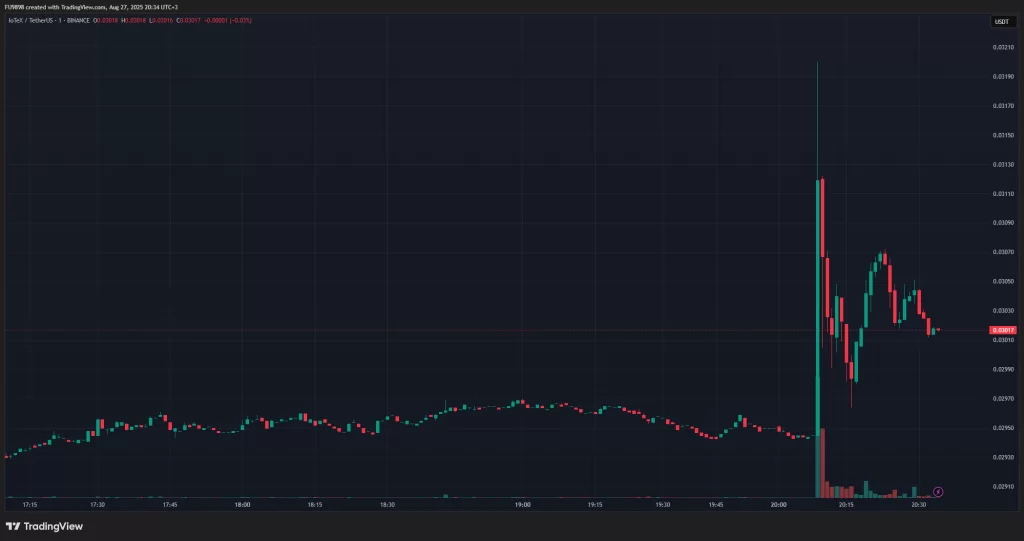This screenshot has height=541, width=1024.
Task: Click the largest red volume bar
Action: pos(822,463)
